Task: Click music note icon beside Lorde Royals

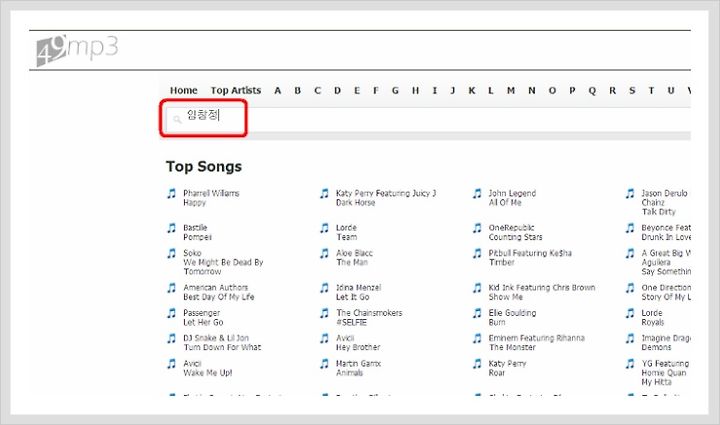Action: (630, 313)
